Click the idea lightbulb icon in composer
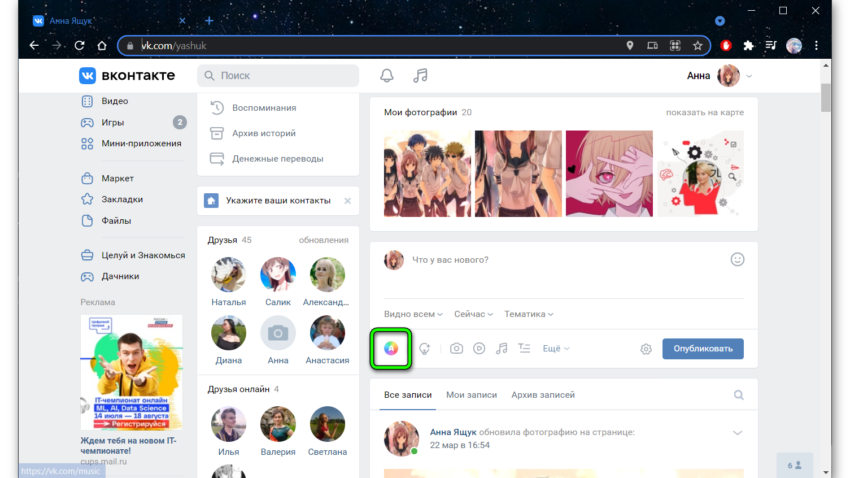This screenshot has height=478, width=850. 425,349
